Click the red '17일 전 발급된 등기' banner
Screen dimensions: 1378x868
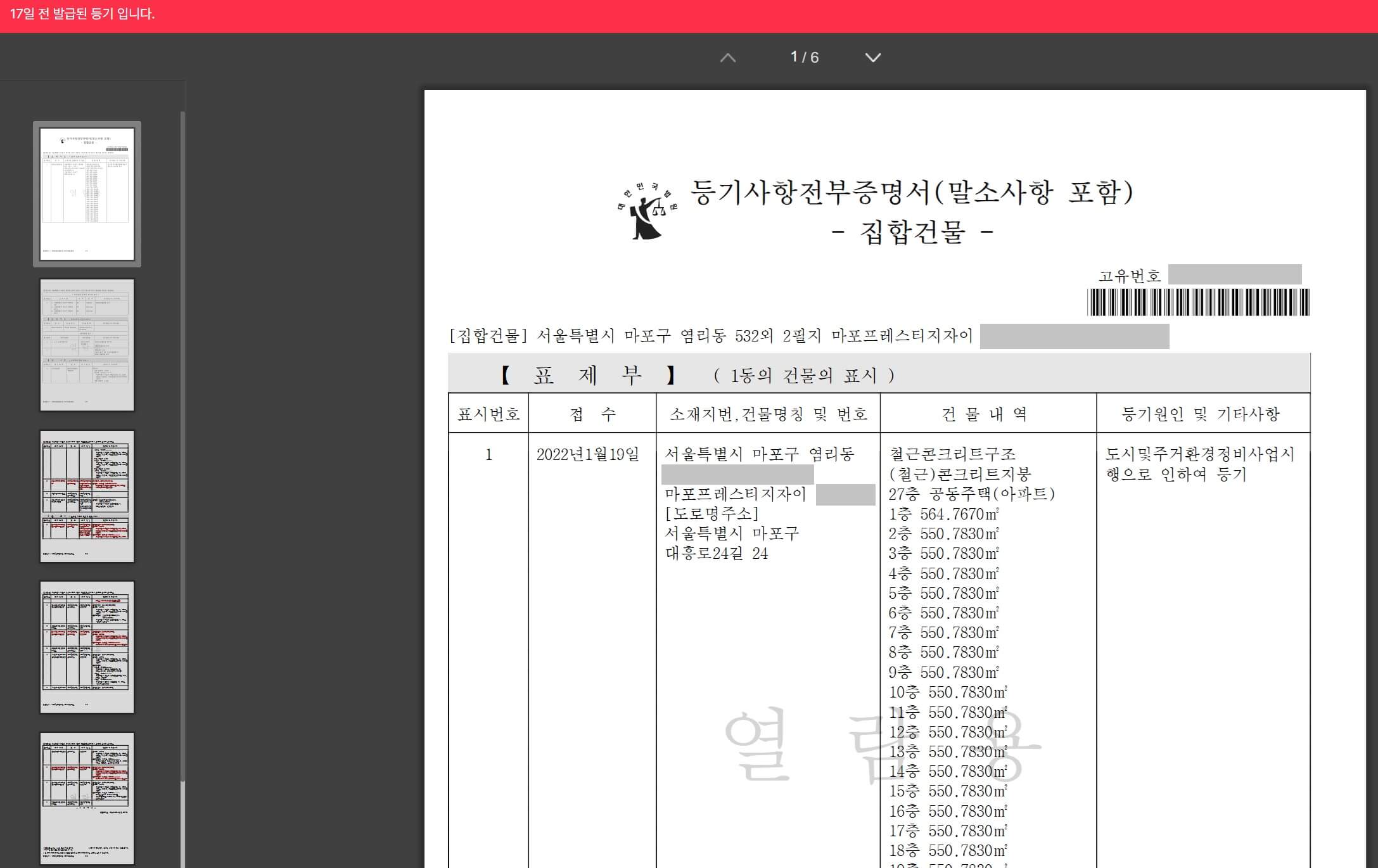click(82, 14)
